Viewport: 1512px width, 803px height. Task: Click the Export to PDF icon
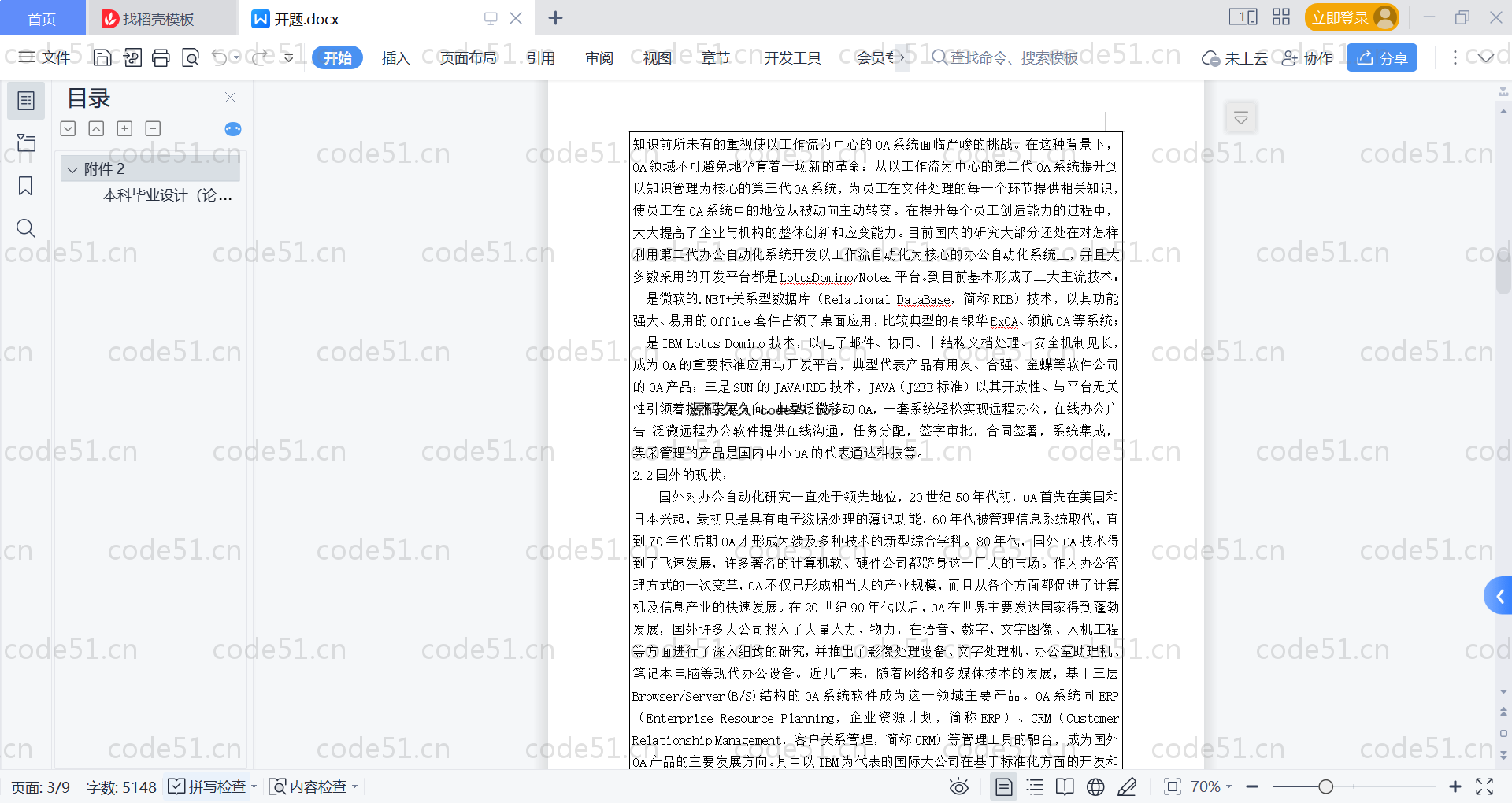tap(132, 57)
